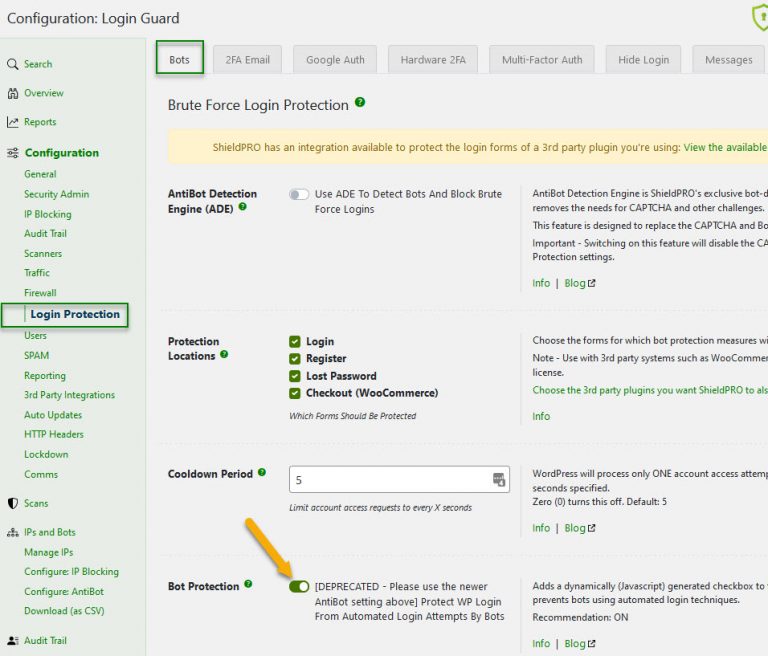Click the Info link in the Protection Locations row
The width and height of the screenshot is (768, 656).
[x=541, y=416]
